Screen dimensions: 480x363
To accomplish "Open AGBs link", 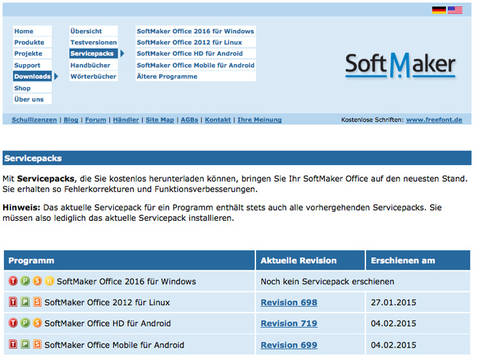I will (x=189, y=120).
